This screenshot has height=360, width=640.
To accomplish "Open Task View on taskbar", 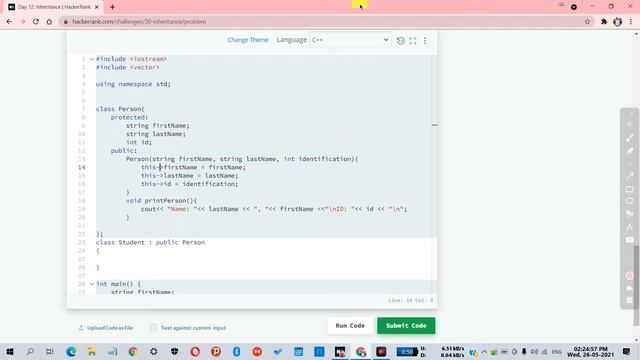I will click(50, 351).
